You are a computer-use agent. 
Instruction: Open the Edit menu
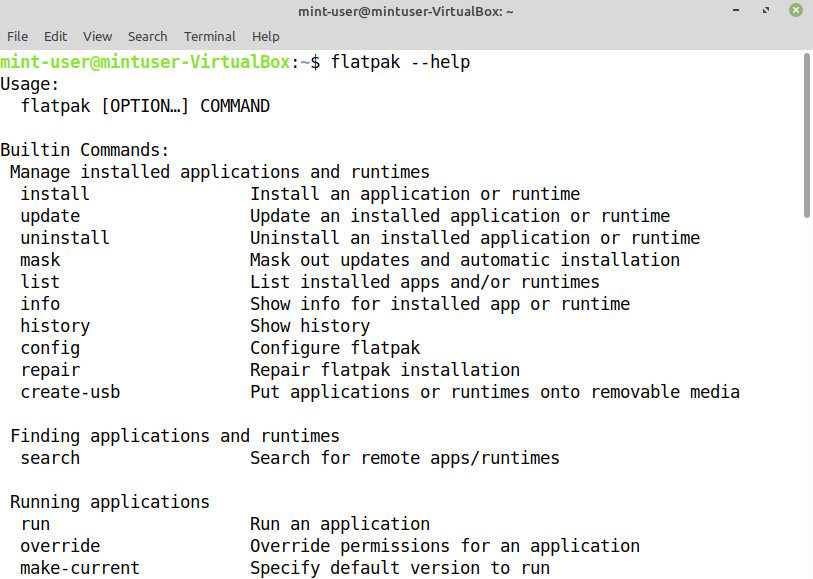(55, 36)
